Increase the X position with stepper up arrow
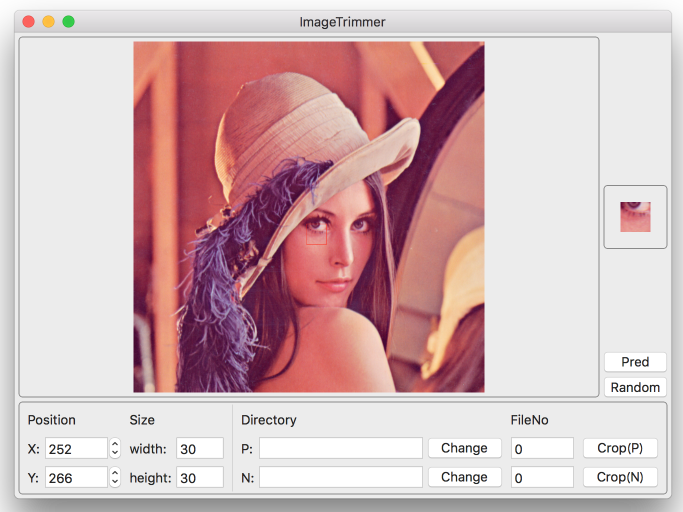 click(x=115, y=444)
